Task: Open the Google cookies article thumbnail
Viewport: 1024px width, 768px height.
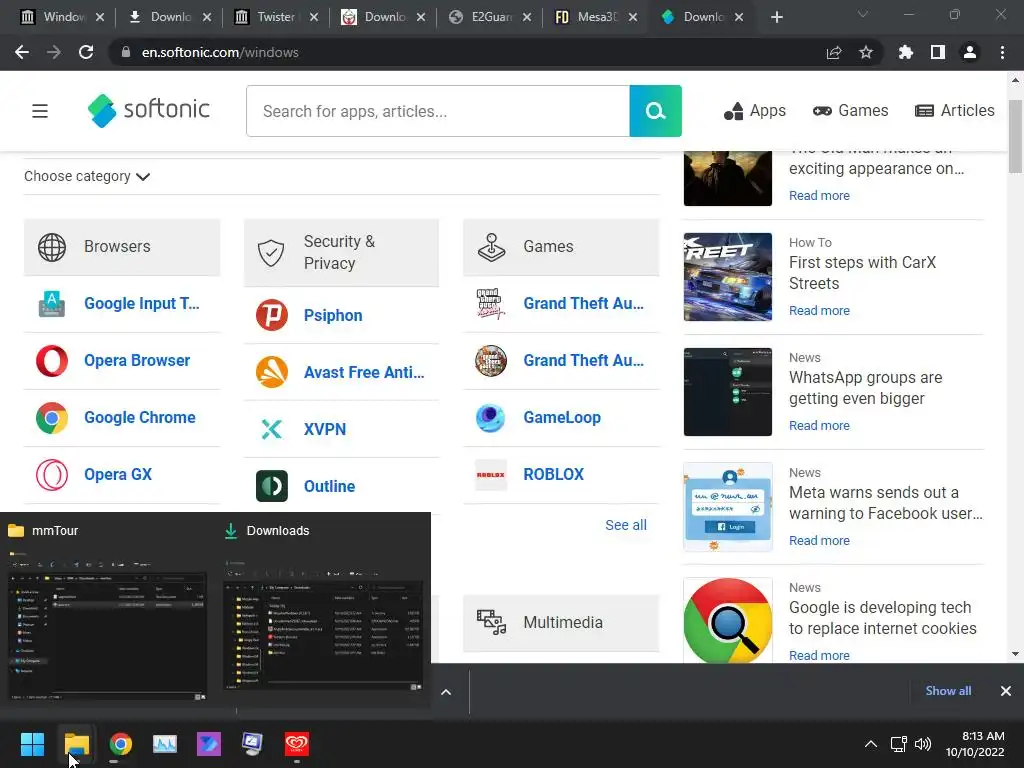Action: [728, 620]
